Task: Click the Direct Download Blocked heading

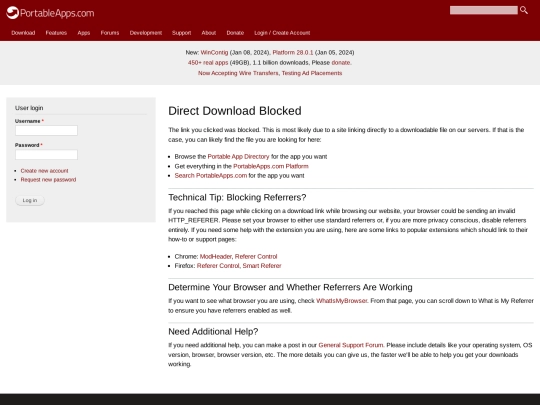Action: coord(235,111)
